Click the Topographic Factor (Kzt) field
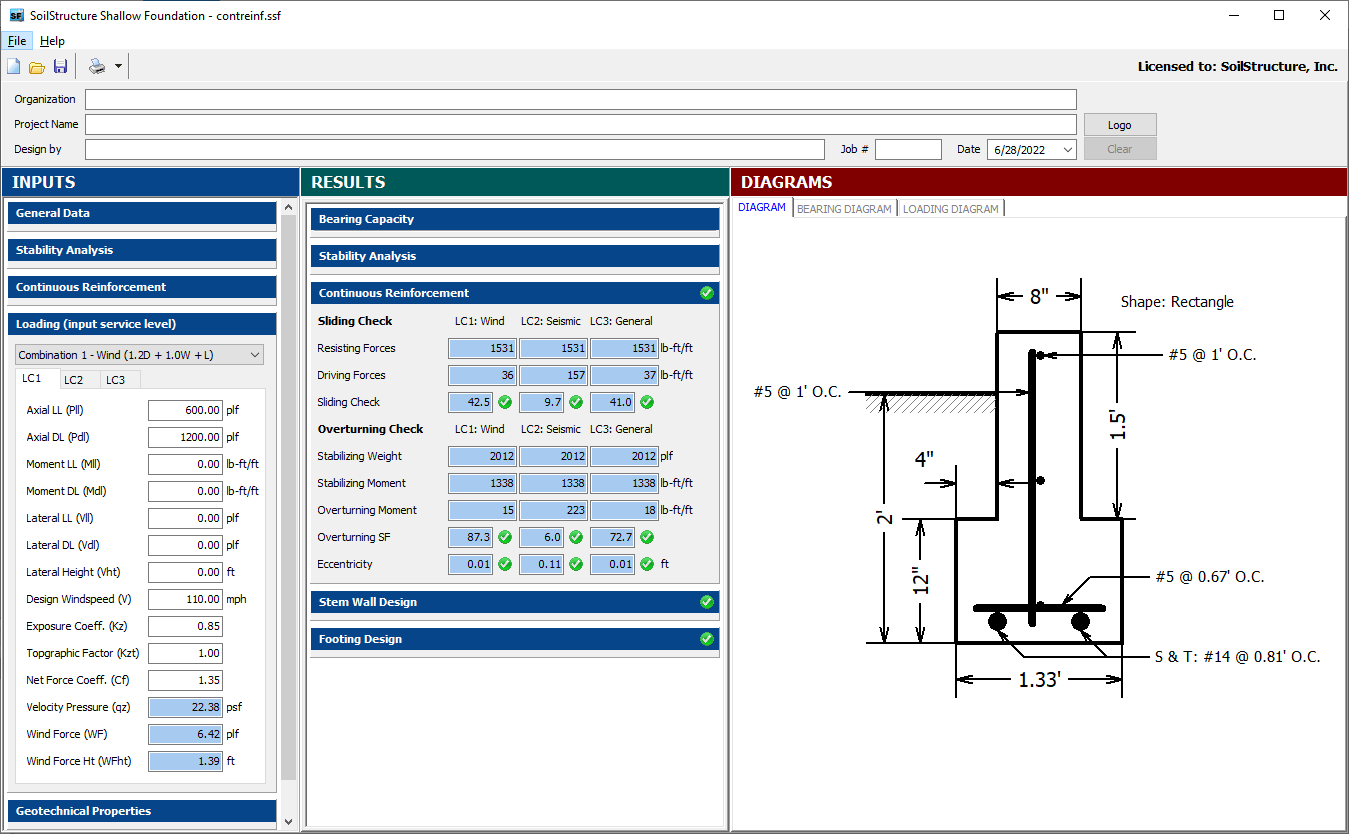The height and width of the screenshot is (834, 1349). click(185, 653)
